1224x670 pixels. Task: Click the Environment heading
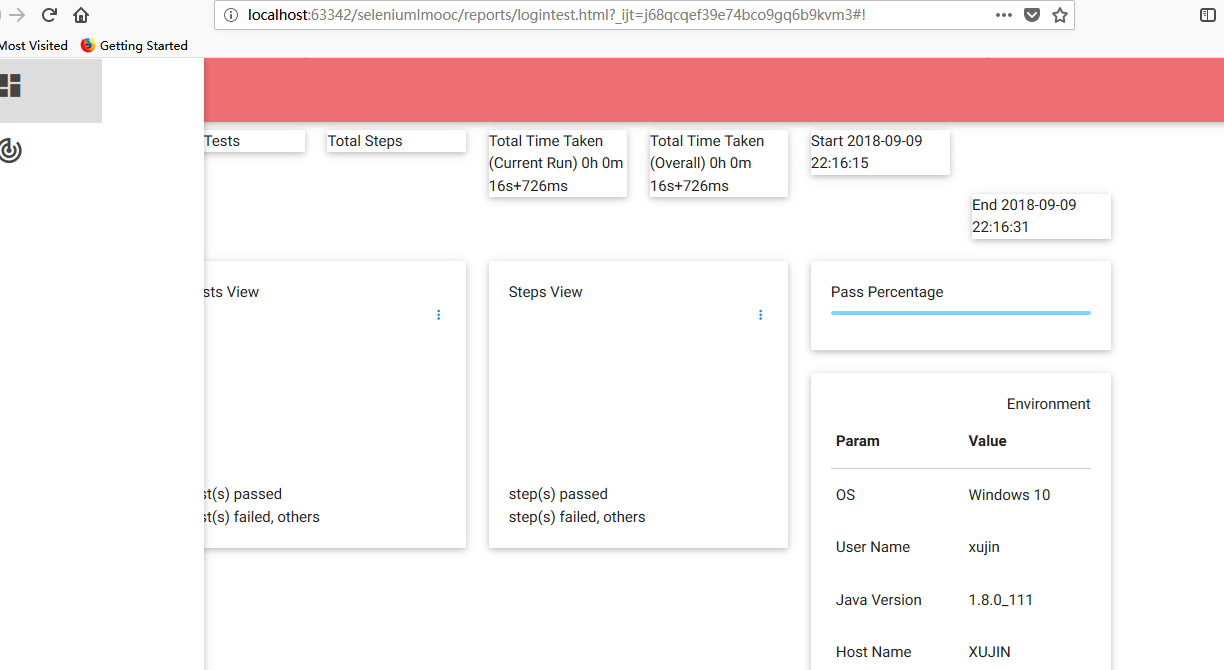(x=1048, y=404)
